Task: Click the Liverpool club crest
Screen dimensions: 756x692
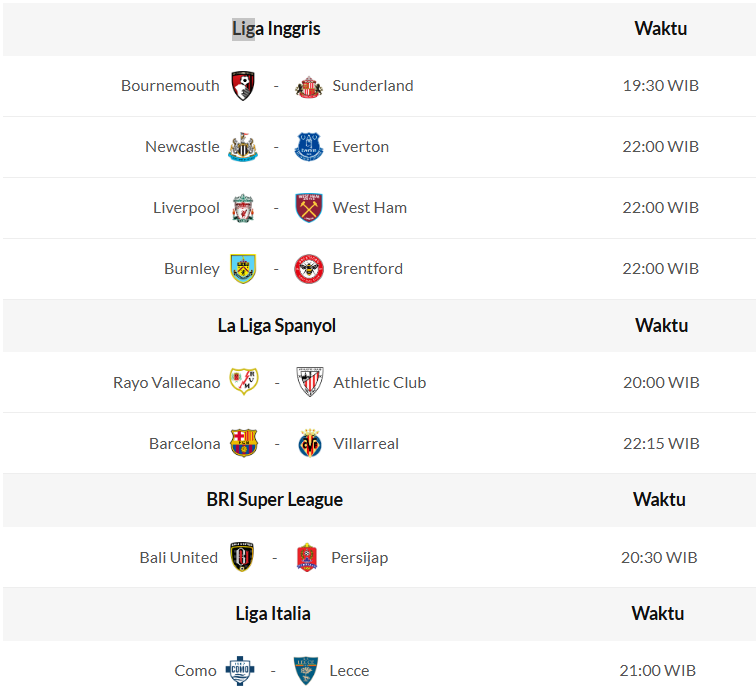Action: [x=243, y=208]
